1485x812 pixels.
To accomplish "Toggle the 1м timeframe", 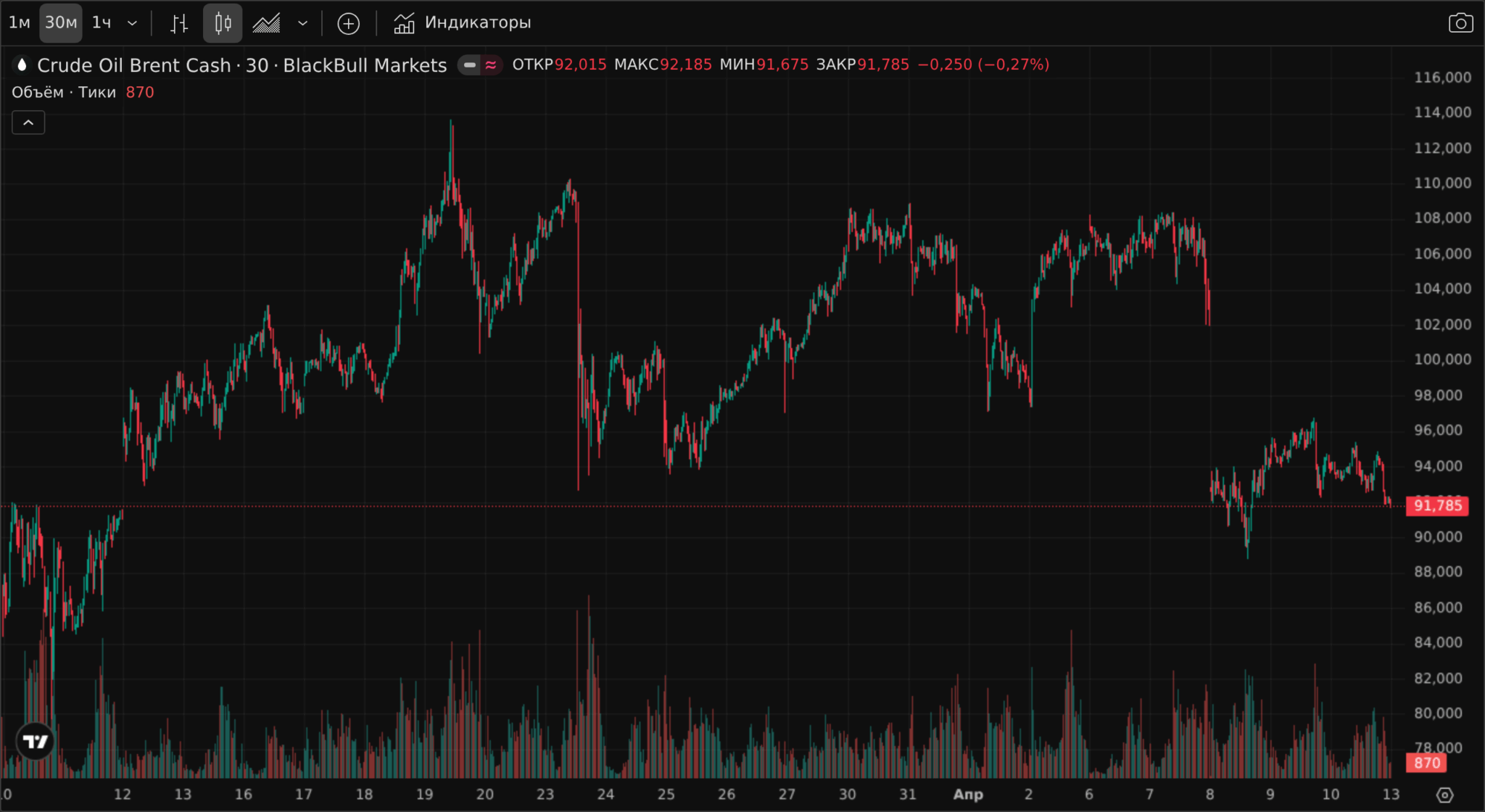I will (20, 23).
